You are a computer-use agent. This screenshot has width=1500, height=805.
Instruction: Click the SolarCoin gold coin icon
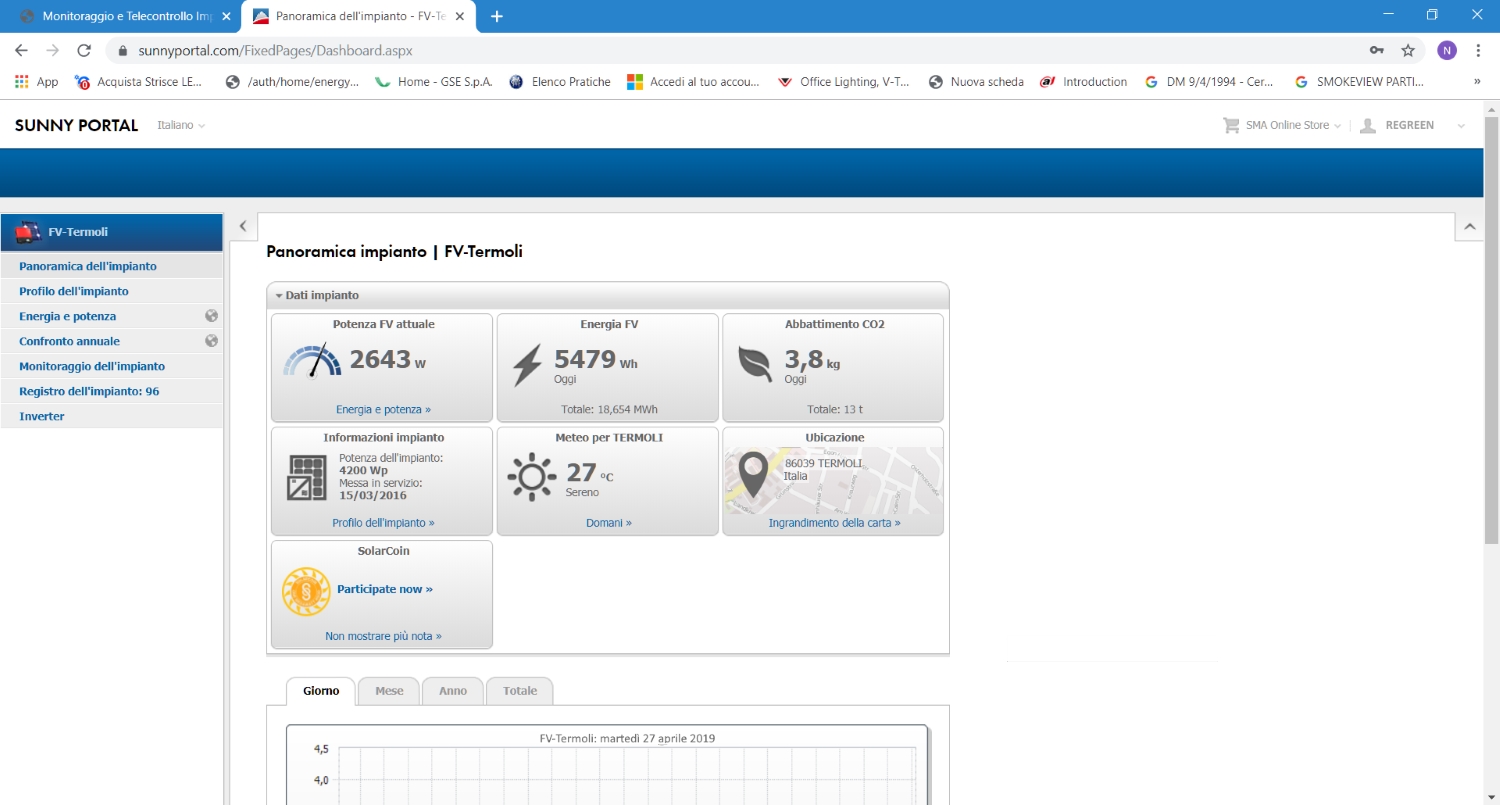tap(306, 591)
